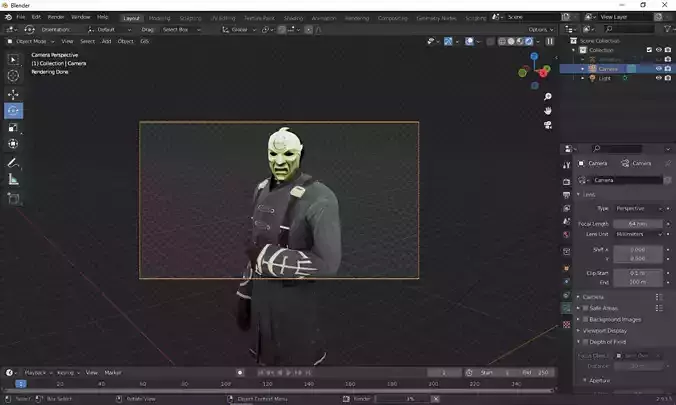This screenshot has width=676, height=405.
Task: Activate the Measure tool
Action: tap(13, 180)
